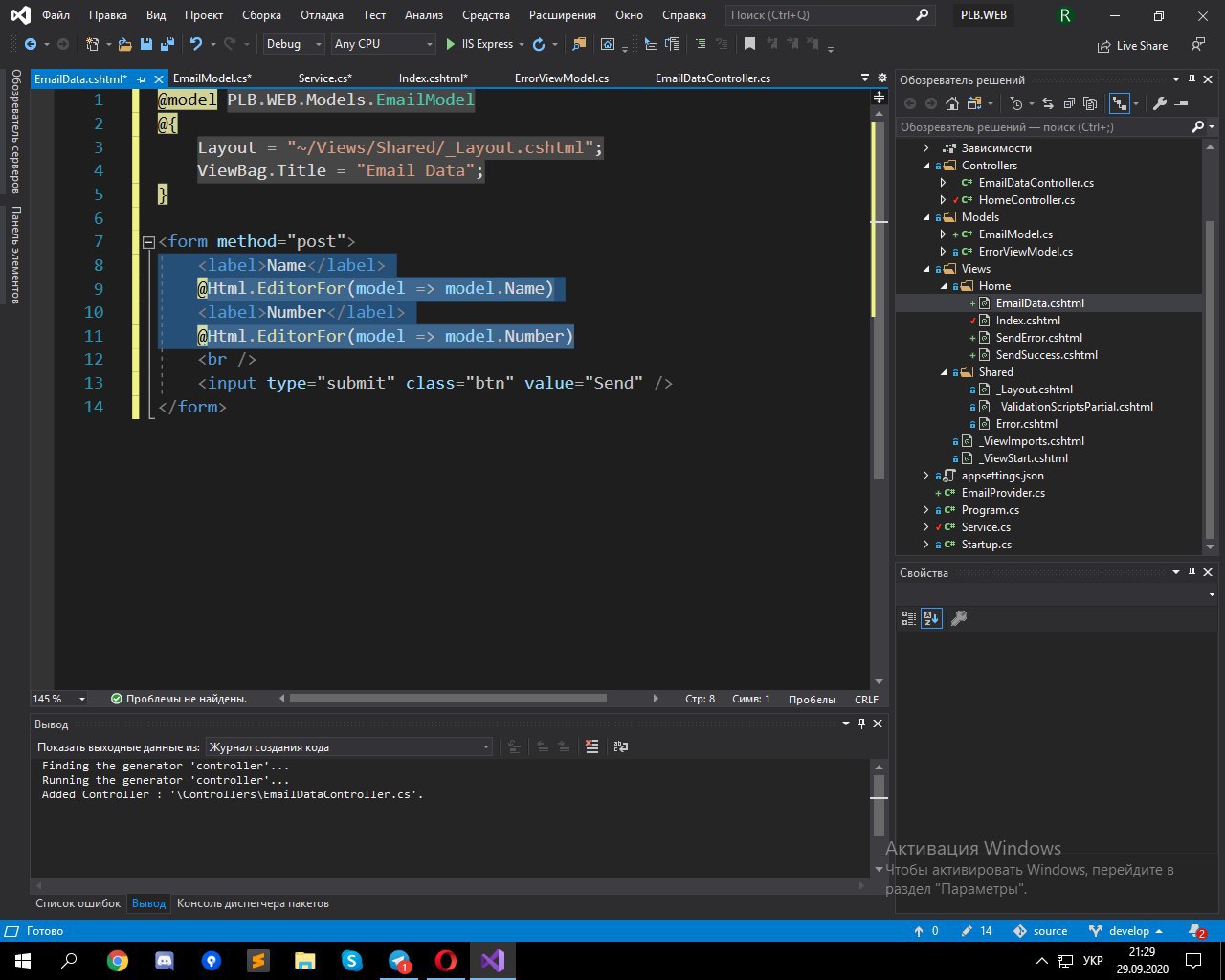Open the Debug configuration dropdown

coord(294,44)
